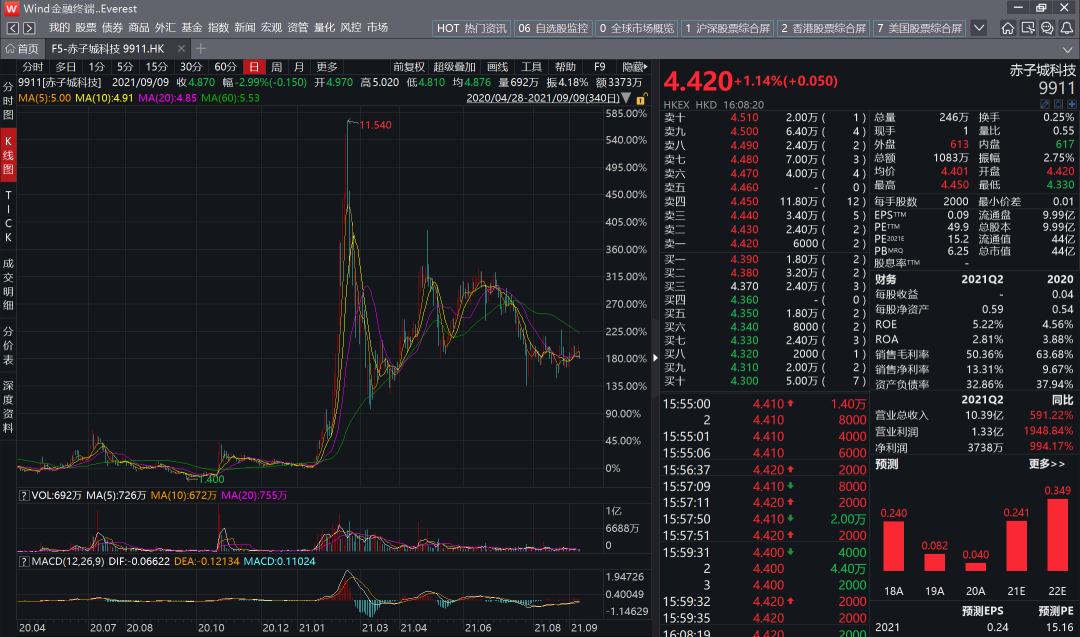Click the HOT 热门资讯 shortcut button
The width and height of the screenshot is (1080, 637).
tap(472, 28)
